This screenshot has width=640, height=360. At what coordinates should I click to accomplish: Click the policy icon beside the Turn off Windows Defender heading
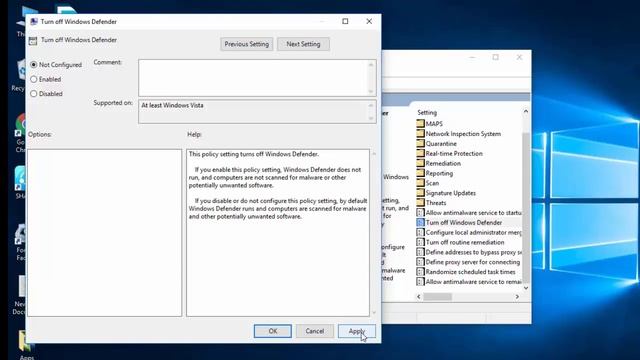pos(33,40)
